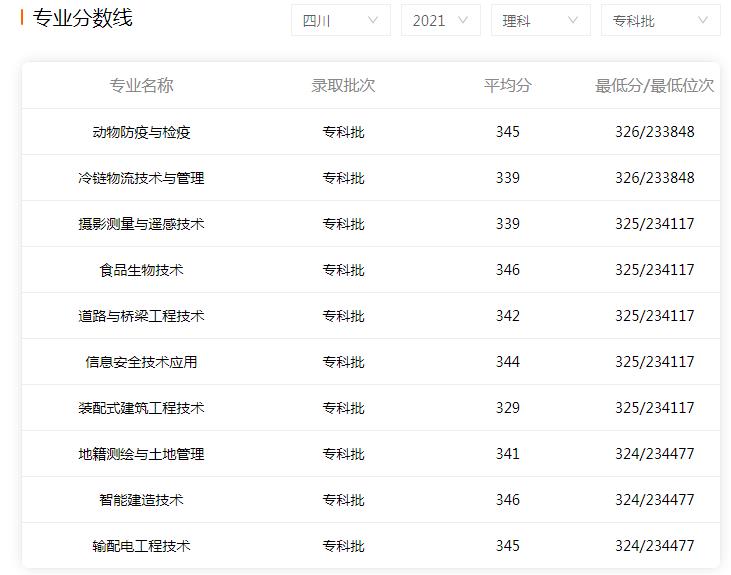Open the 理科 subject dropdown

(x=541, y=20)
